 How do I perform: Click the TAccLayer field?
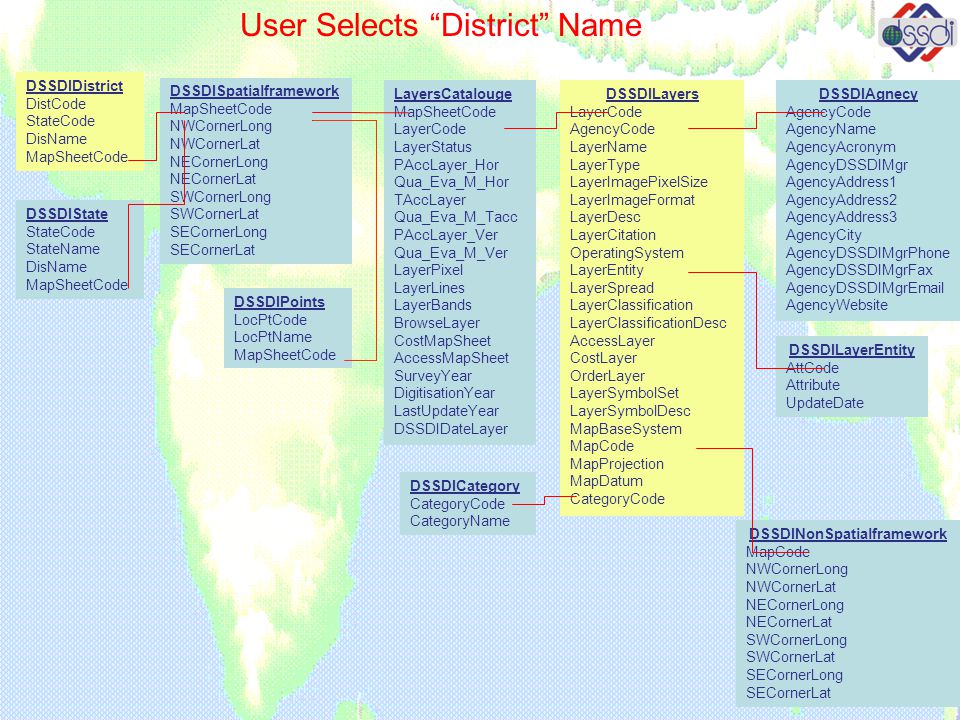click(x=430, y=200)
